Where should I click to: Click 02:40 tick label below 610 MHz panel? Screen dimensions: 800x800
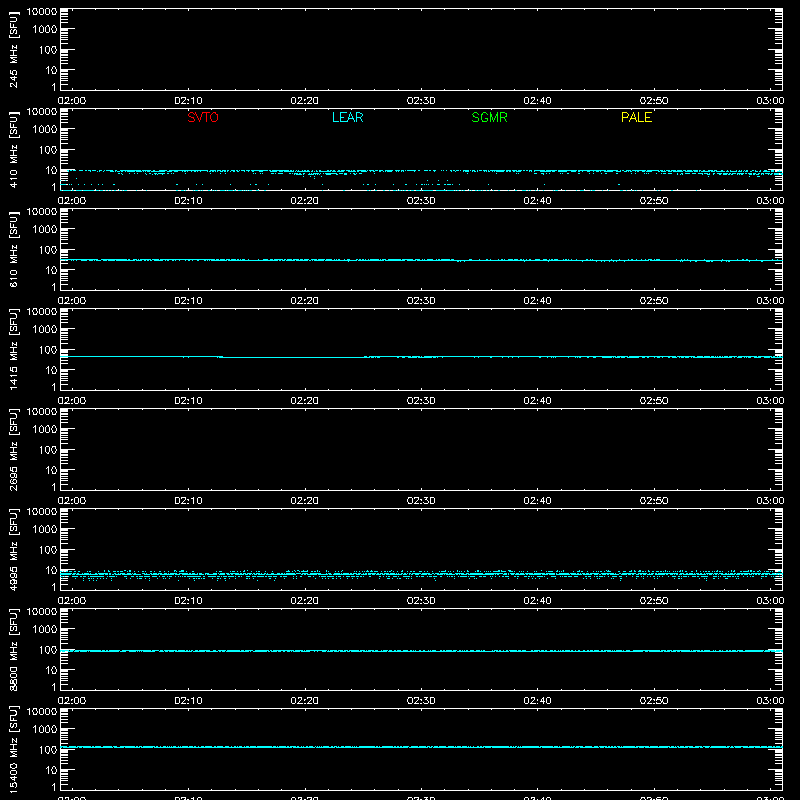click(537, 301)
